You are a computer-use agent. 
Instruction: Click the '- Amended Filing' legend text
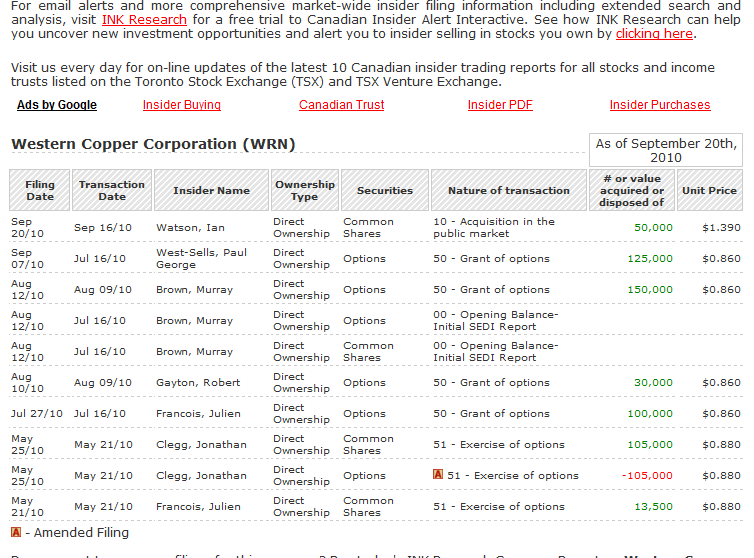pos(77,533)
